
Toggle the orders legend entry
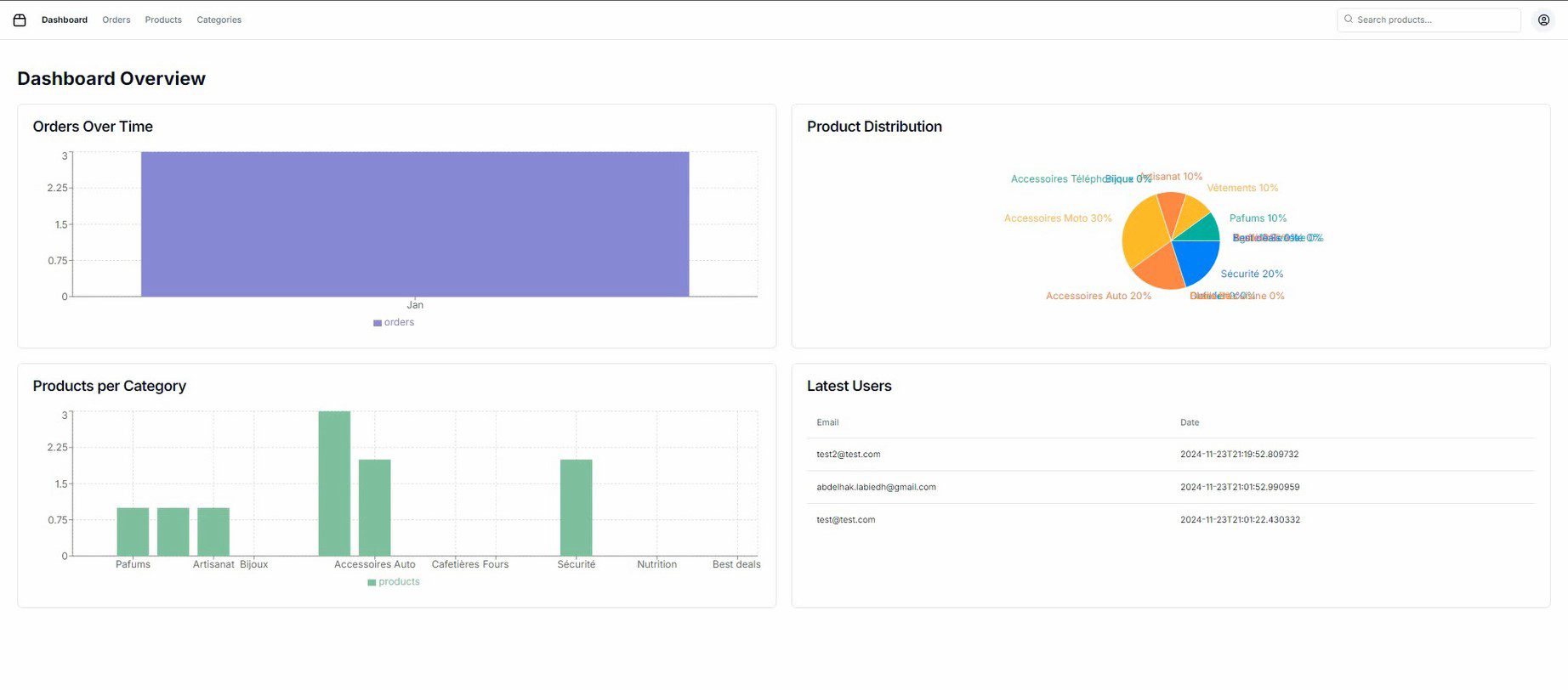(x=394, y=322)
